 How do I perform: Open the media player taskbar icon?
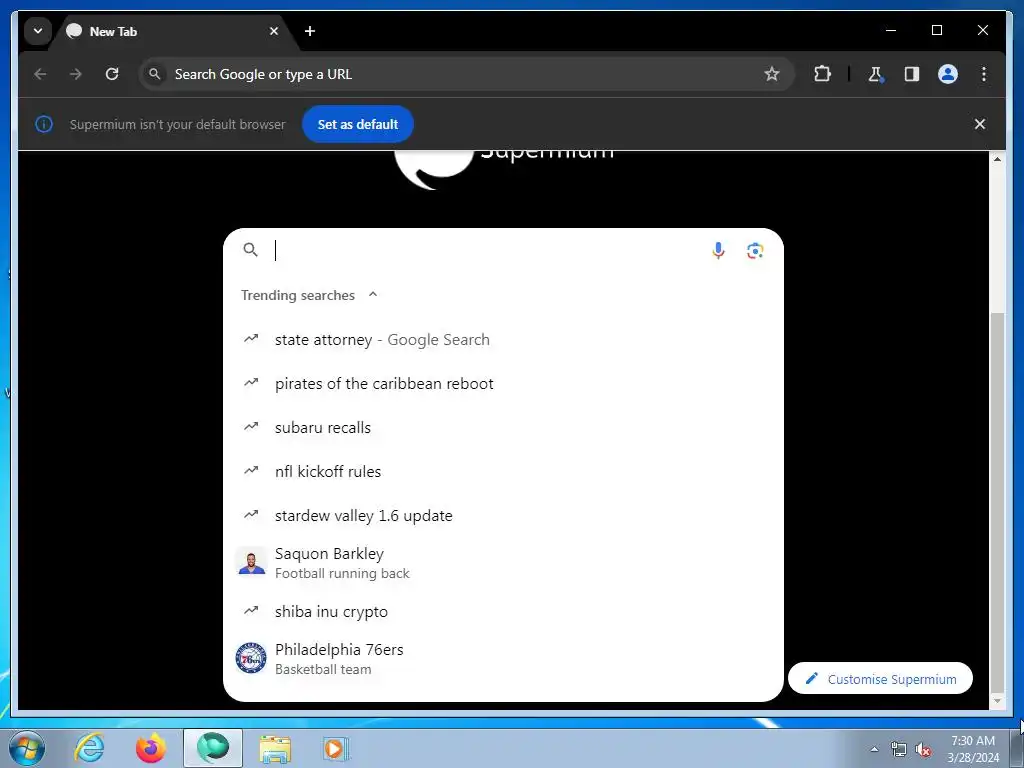(x=336, y=748)
